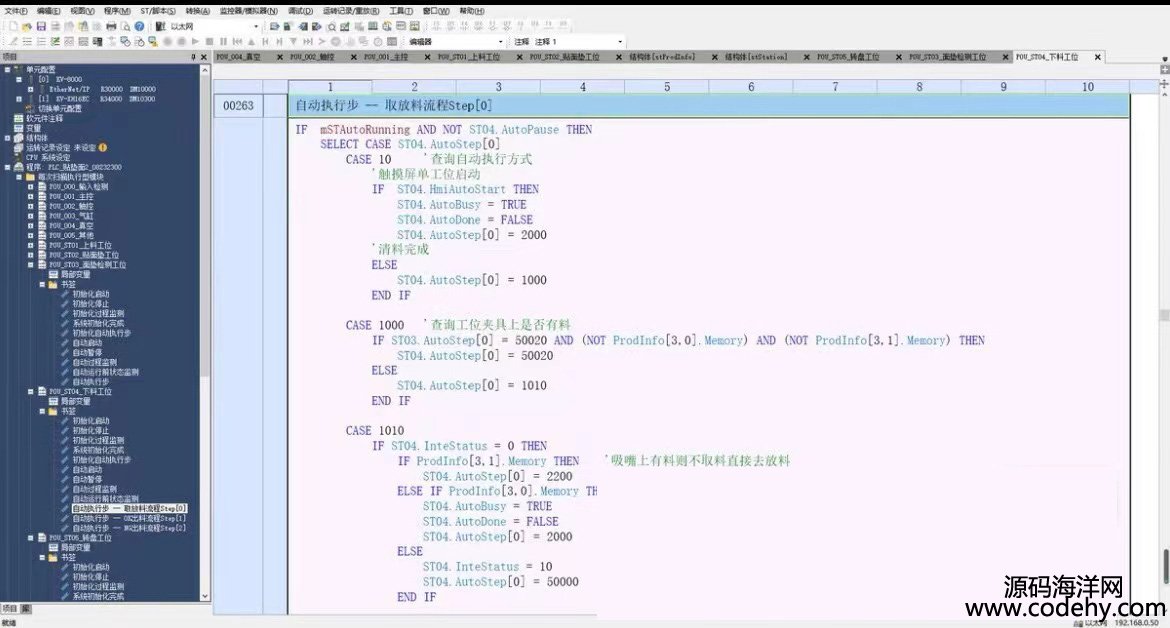Select 软元件注释 in project tree
This screenshot has width=1170, height=628.
pyautogui.click(x=45, y=118)
